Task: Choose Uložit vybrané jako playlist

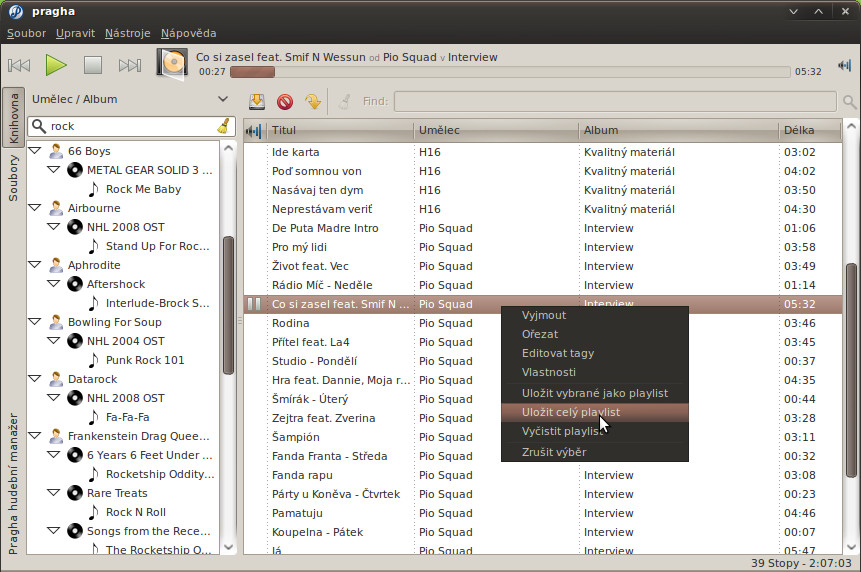Action: pyautogui.click(x=595, y=393)
